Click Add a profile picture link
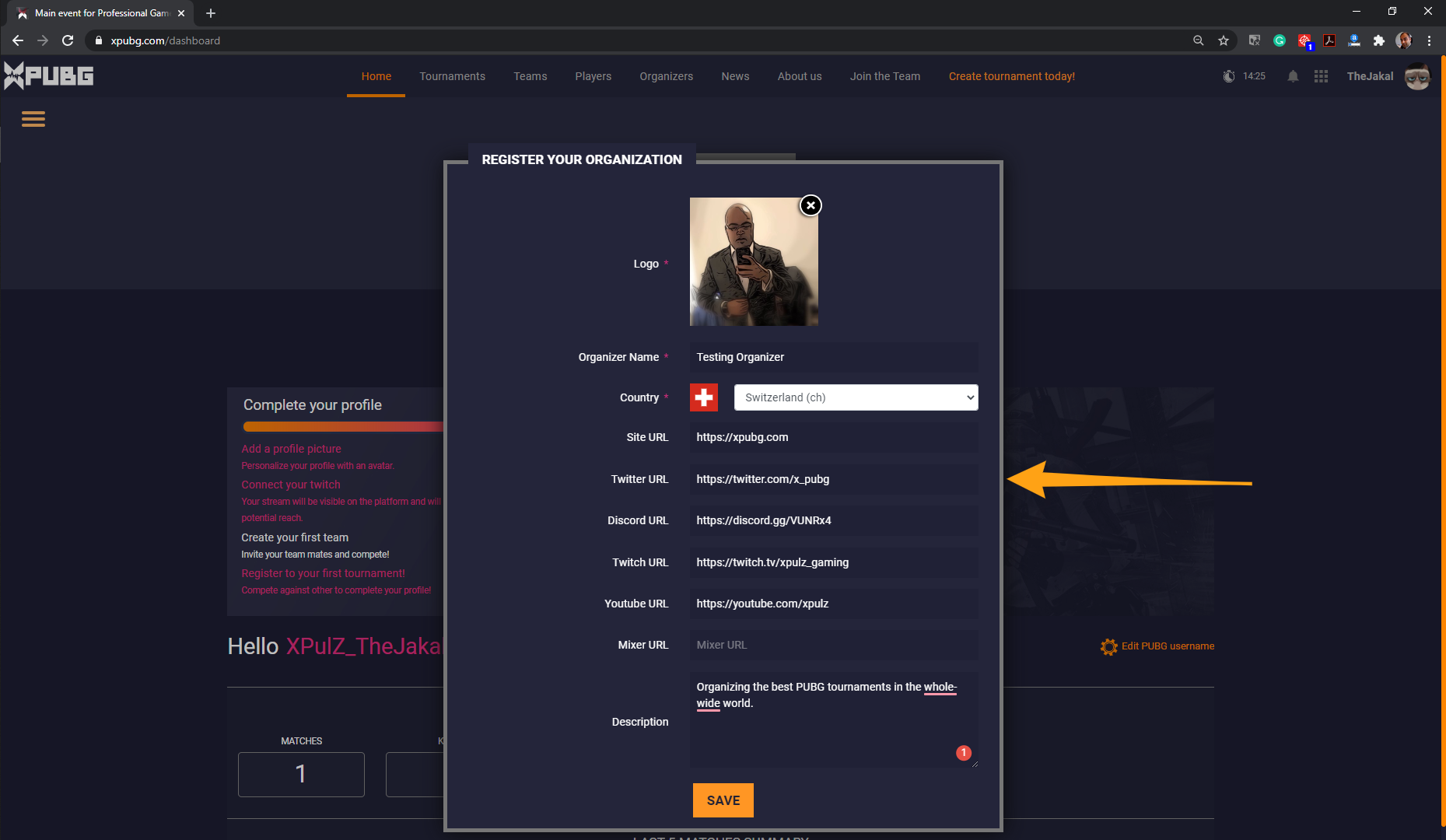Image resolution: width=1446 pixels, height=840 pixels. point(291,449)
